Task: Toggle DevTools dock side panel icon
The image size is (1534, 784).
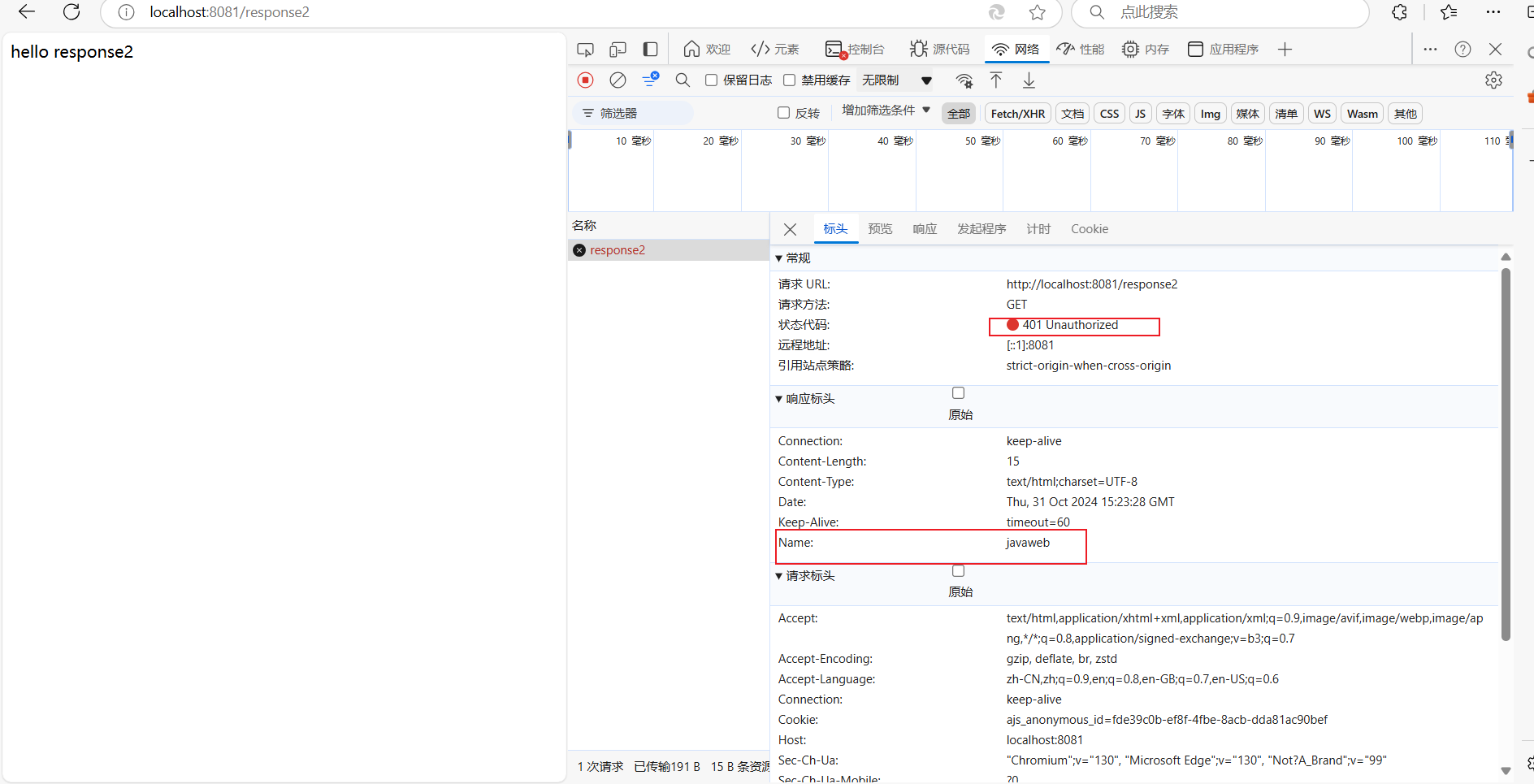Action: (x=650, y=50)
